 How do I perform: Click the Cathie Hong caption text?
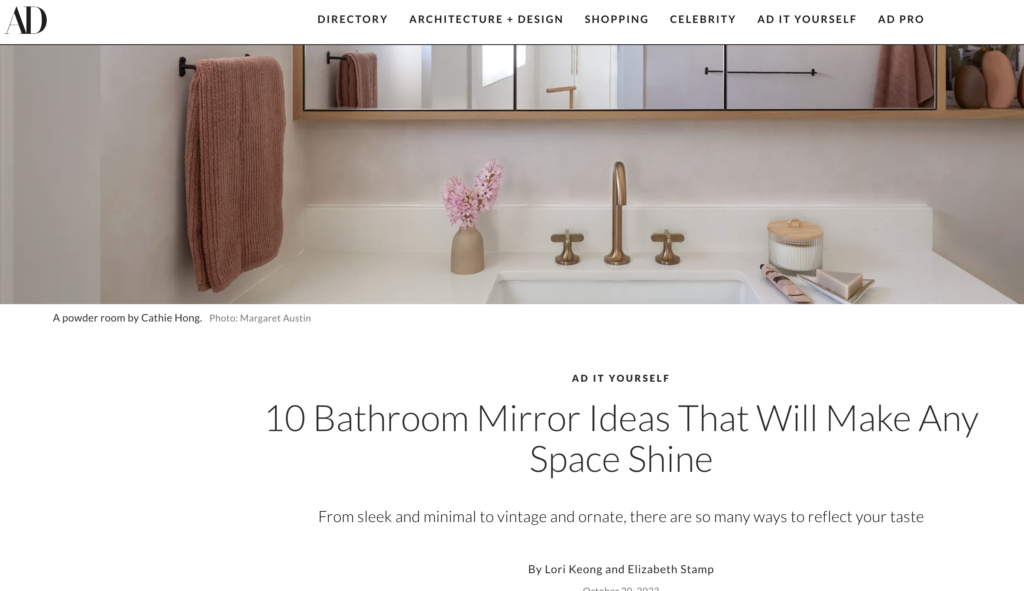127,318
